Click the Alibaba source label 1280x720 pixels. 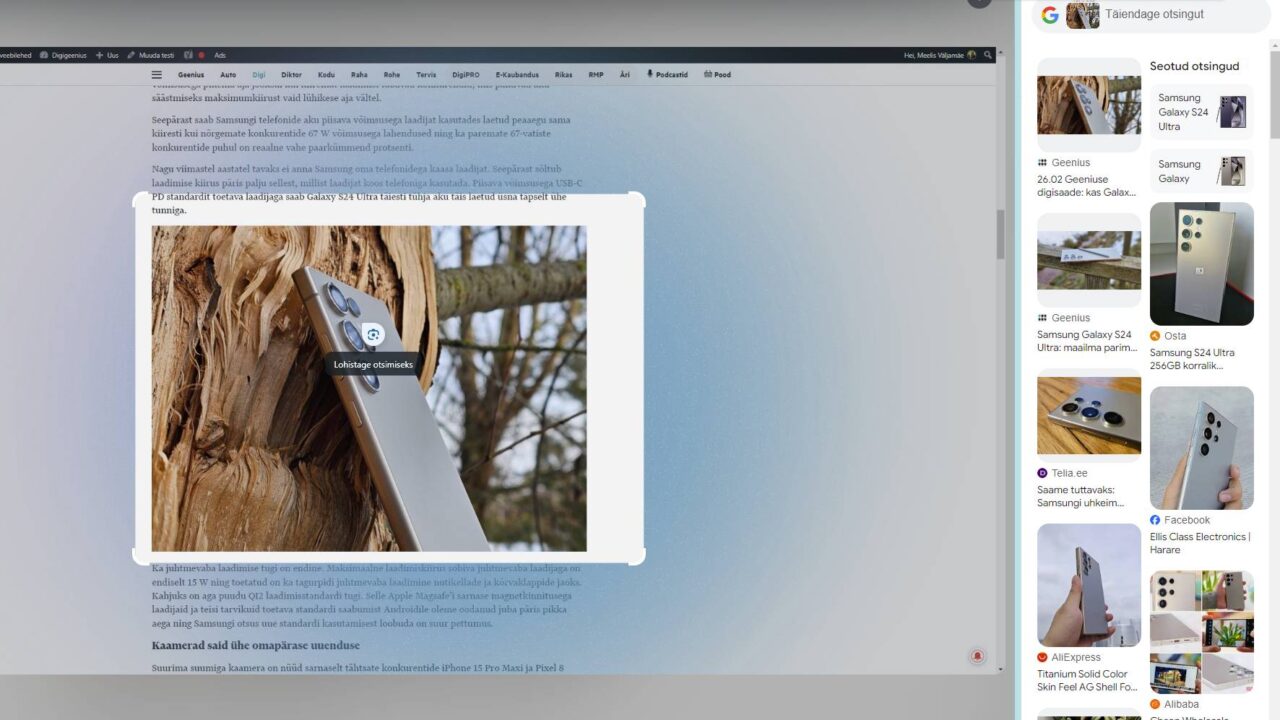click(1174, 704)
